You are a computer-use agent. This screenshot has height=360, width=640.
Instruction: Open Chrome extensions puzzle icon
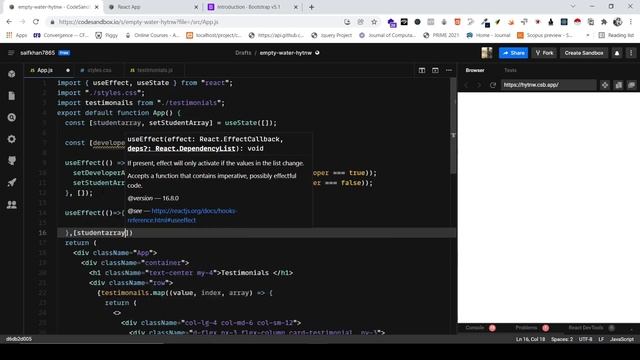pyautogui.click(x=604, y=22)
